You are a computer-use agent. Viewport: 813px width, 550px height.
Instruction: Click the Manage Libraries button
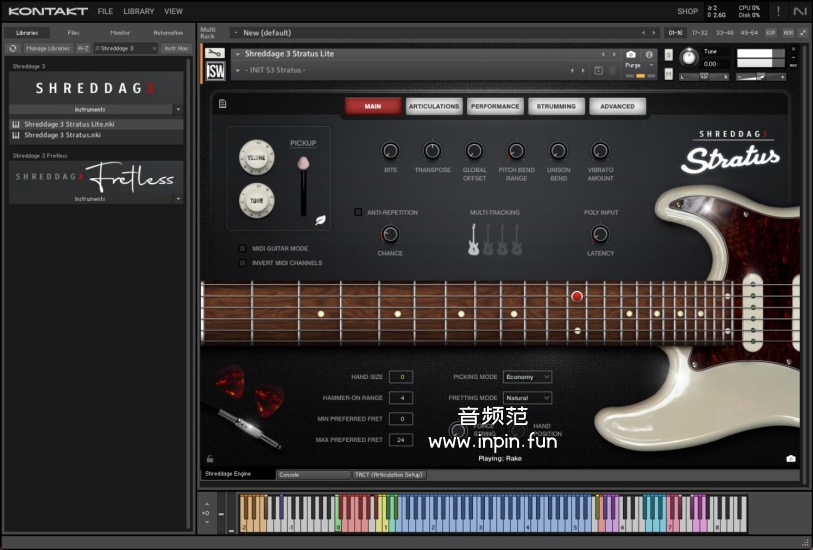(x=48, y=48)
